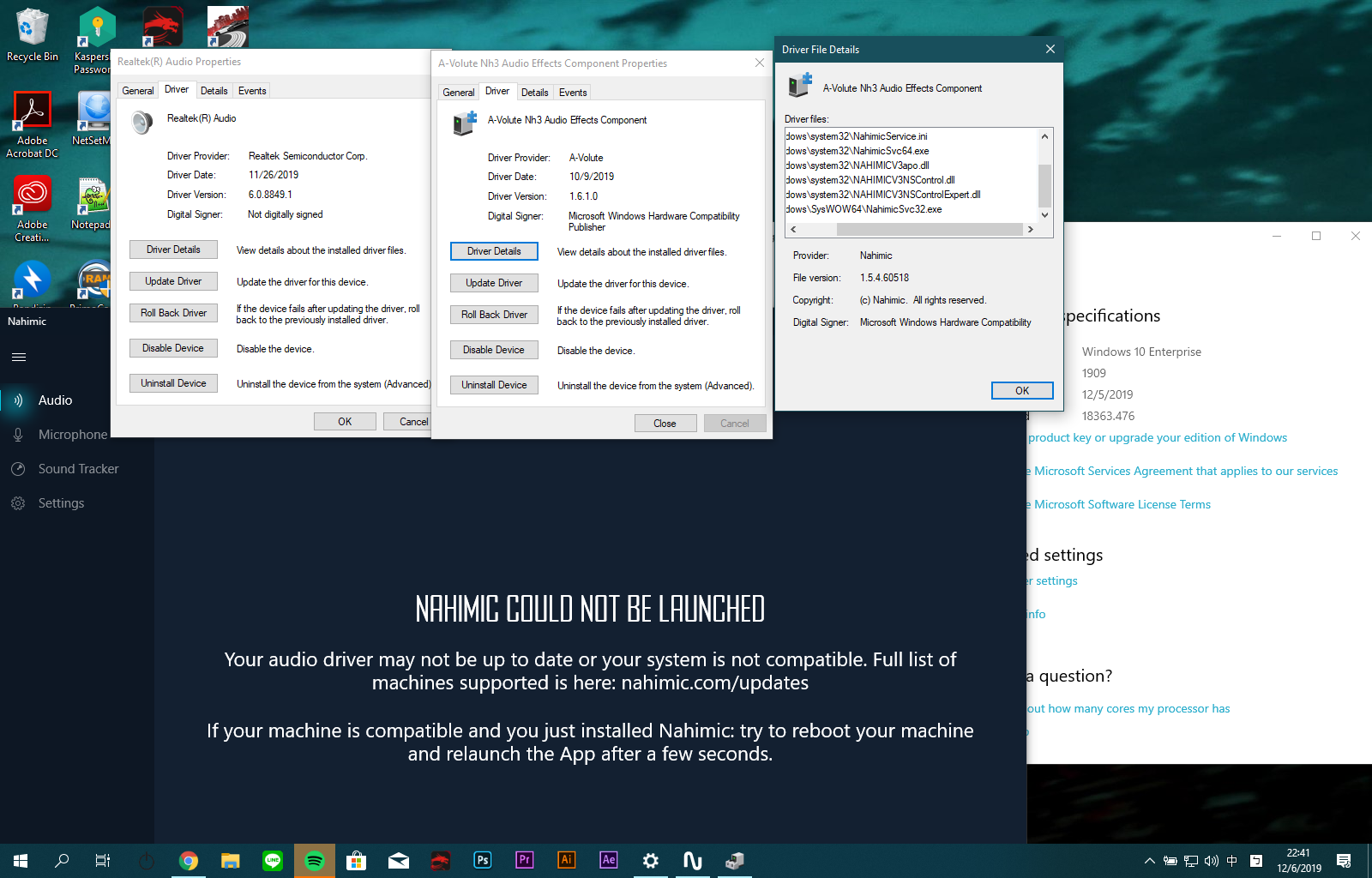
Task: Open Illustrator from taskbar
Action: 566,860
